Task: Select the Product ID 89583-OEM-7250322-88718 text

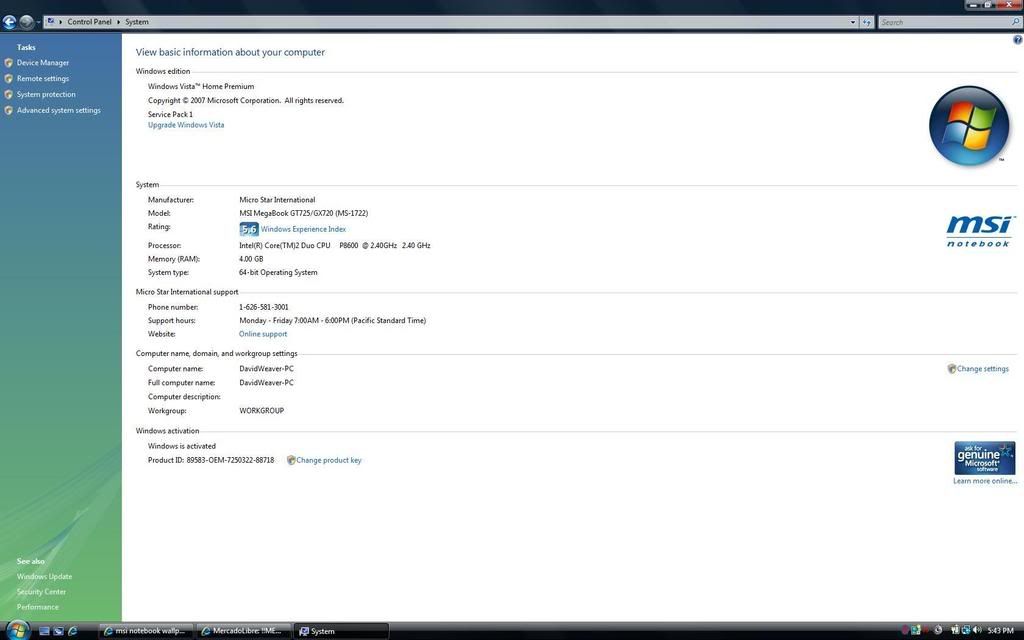Action: click(x=211, y=460)
